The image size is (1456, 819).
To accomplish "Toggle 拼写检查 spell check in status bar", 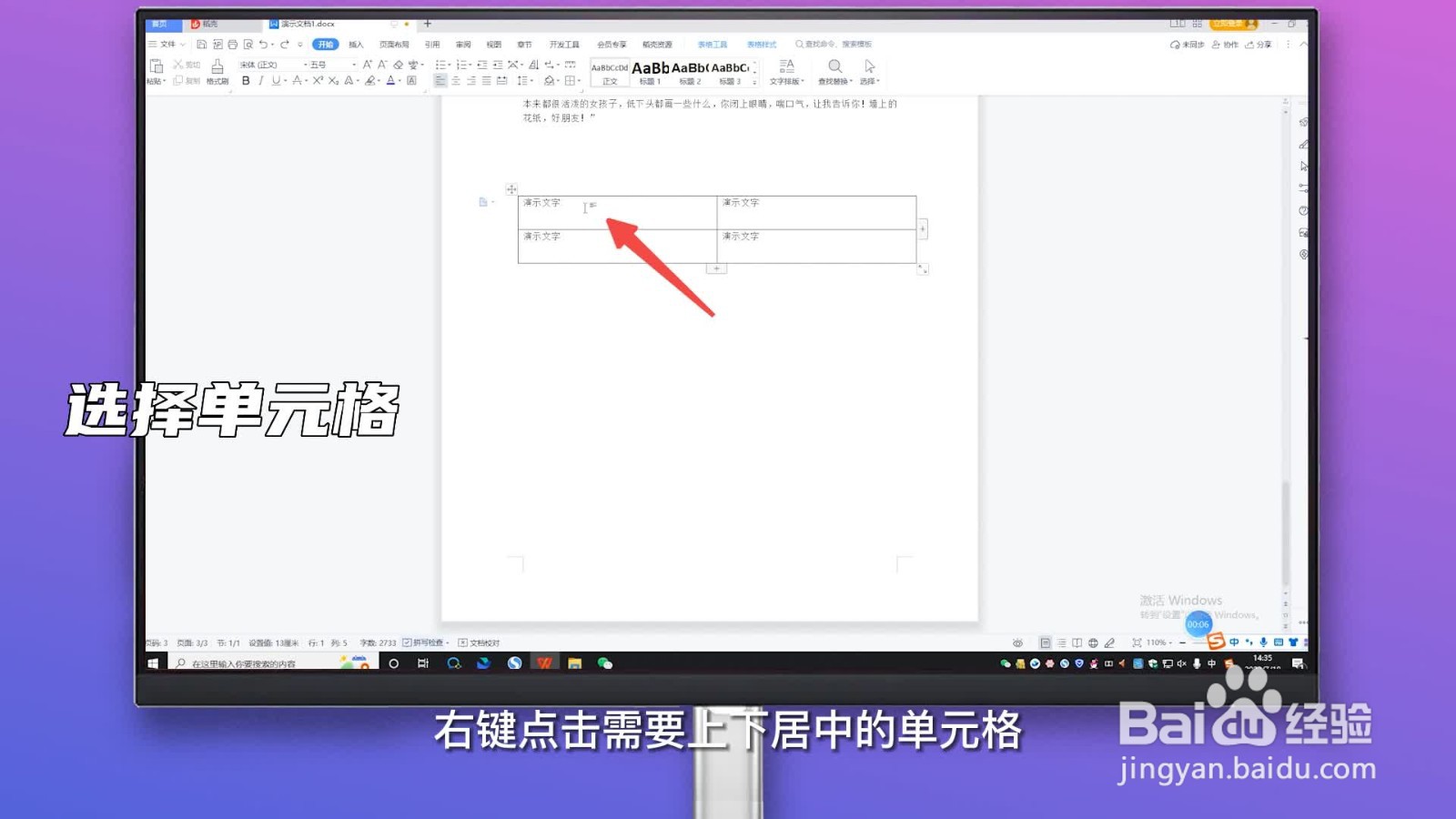I will coord(423,642).
